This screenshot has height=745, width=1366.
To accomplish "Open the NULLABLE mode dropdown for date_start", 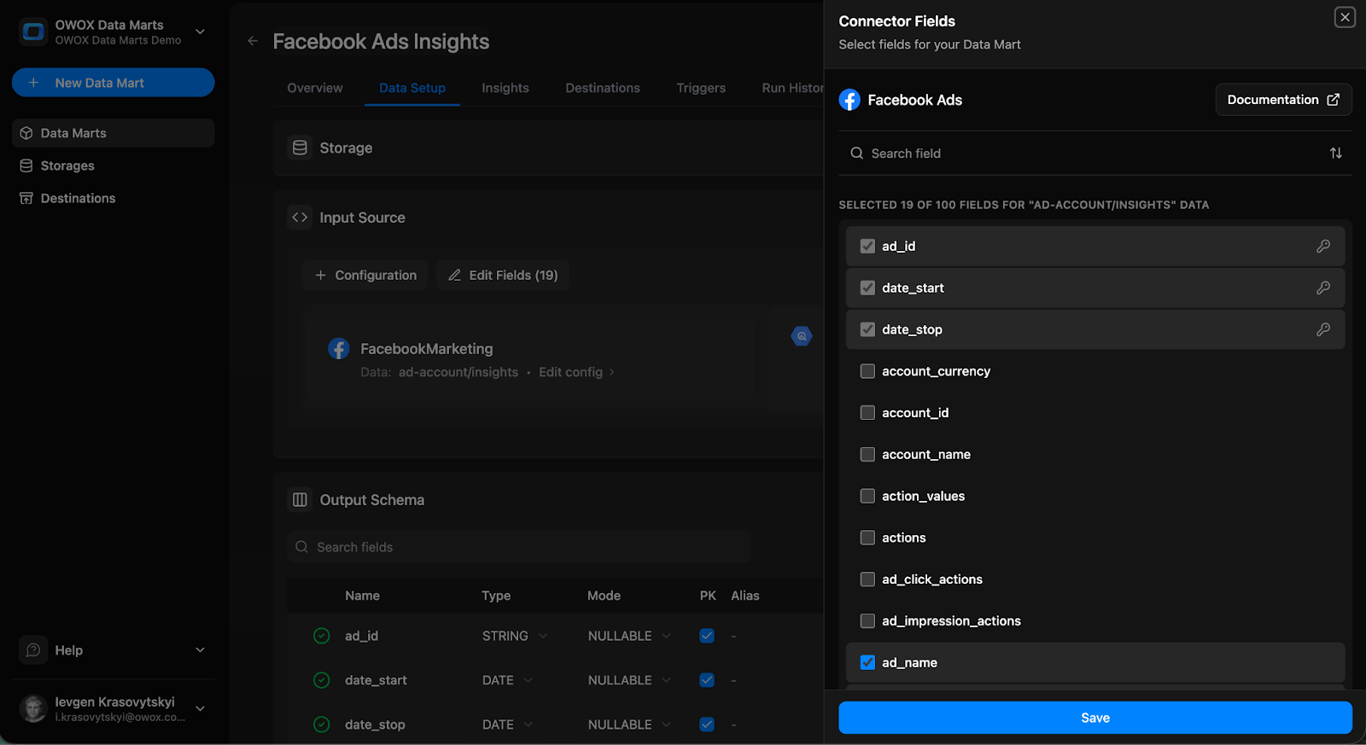I will [x=629, y=680].
